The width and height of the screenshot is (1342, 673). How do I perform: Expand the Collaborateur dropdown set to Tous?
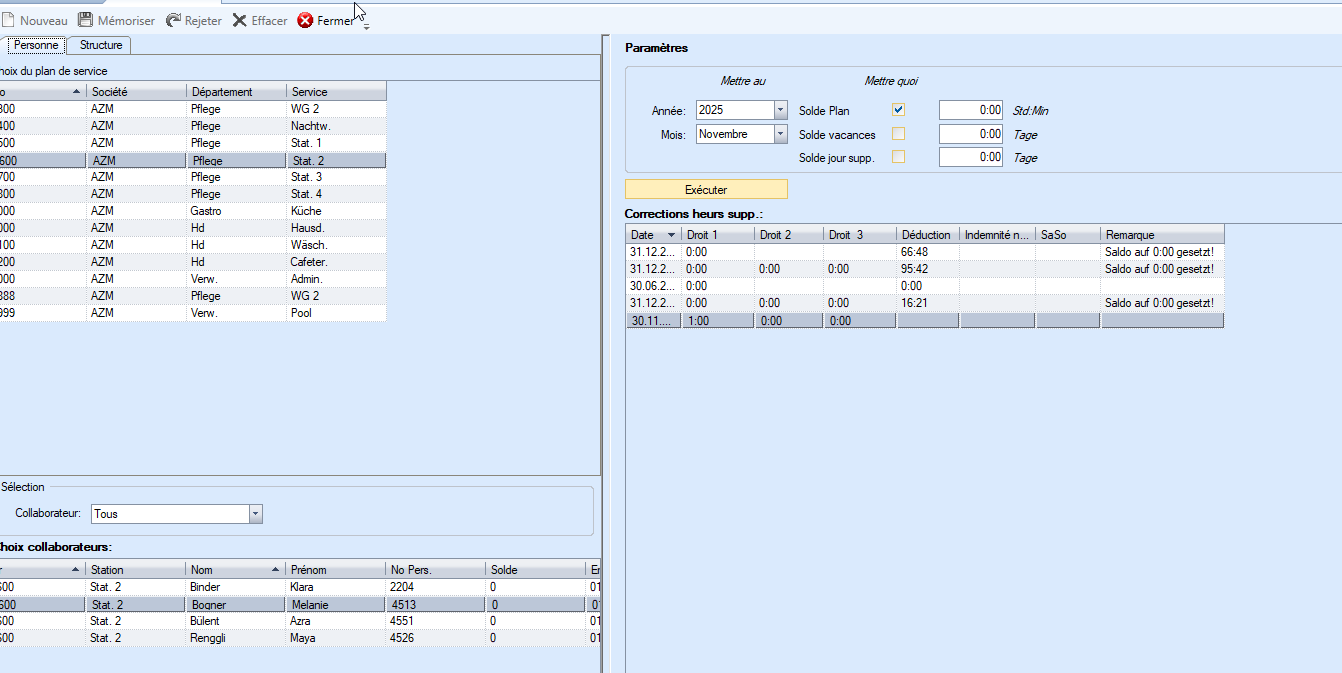point(255,514)
